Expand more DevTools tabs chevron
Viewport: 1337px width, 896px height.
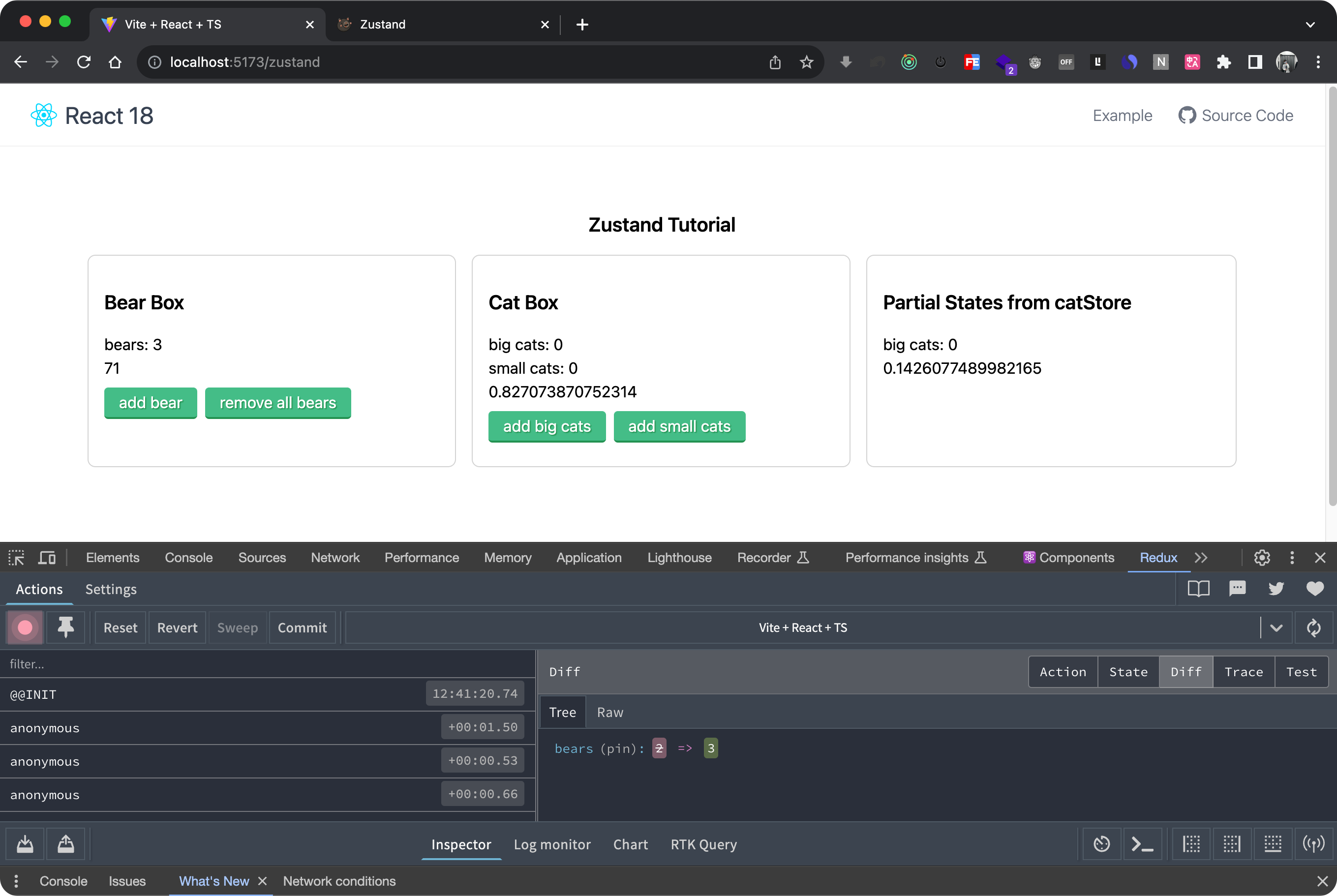tap(1201, 558)
